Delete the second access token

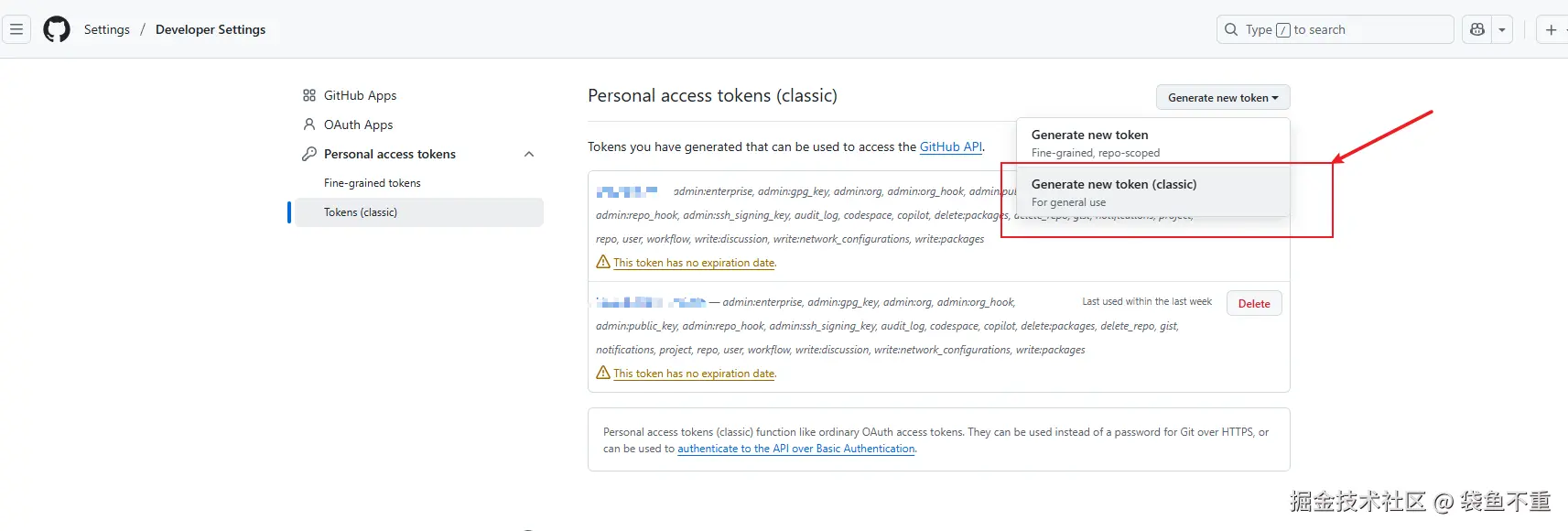pyautogui.click(x=1253, y=304)
